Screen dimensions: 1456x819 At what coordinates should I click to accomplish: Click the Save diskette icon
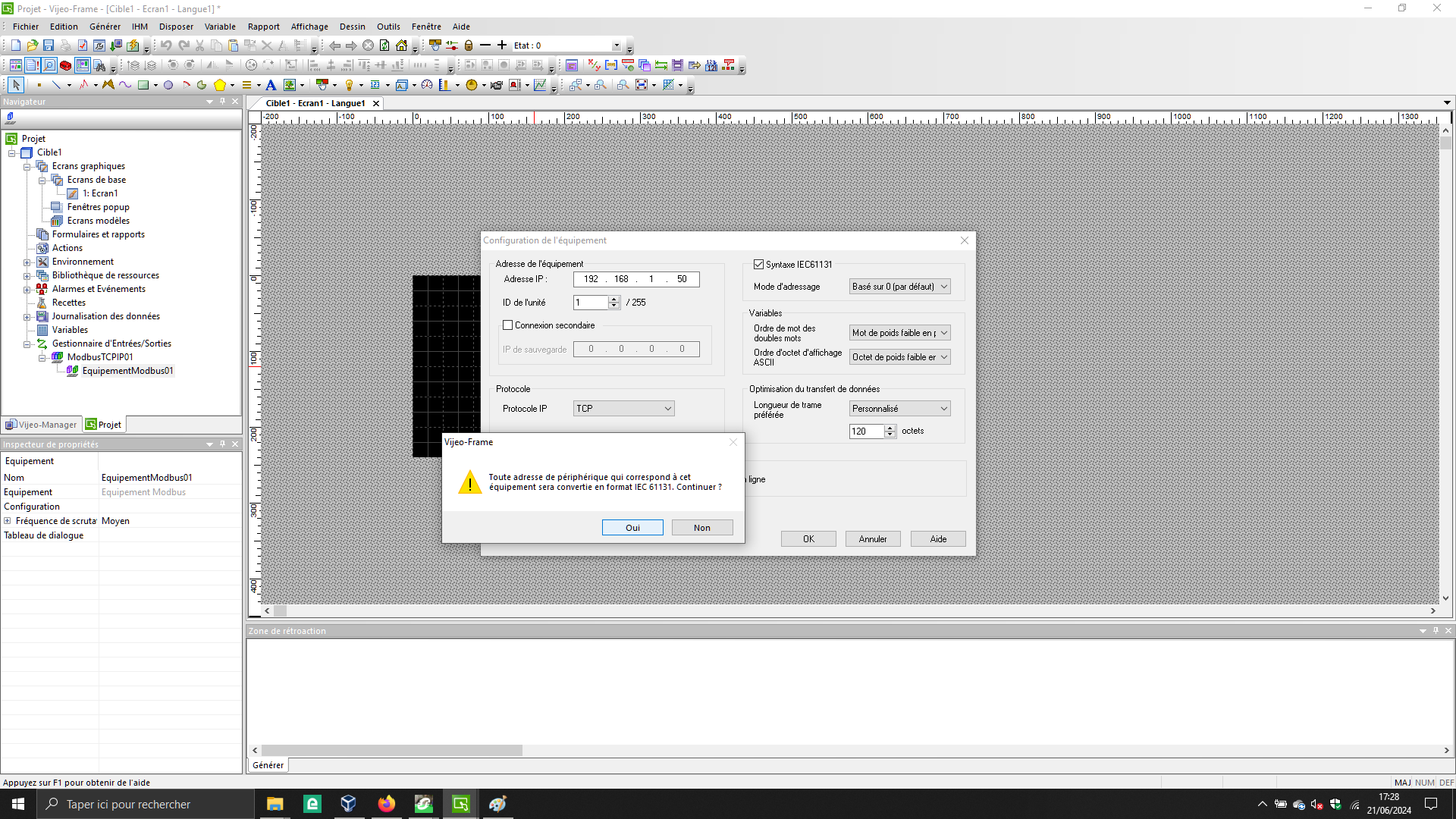49,45
